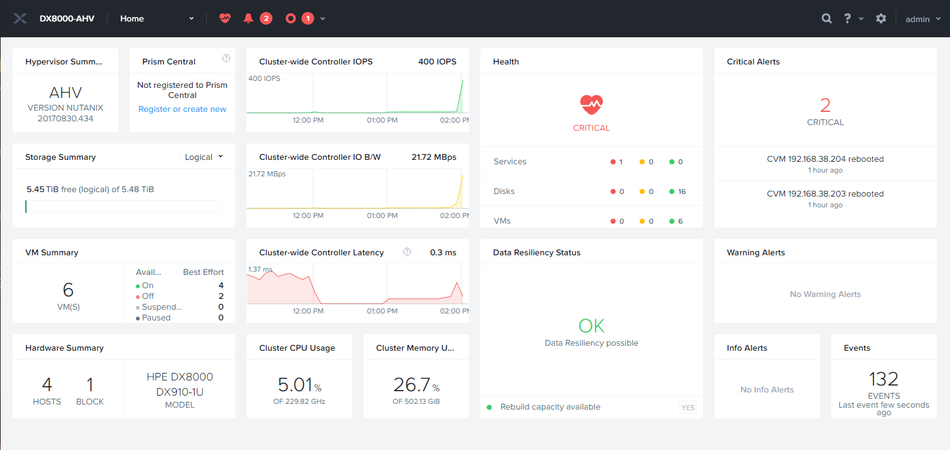Click the 1 BLOCK count

(90, 391)
